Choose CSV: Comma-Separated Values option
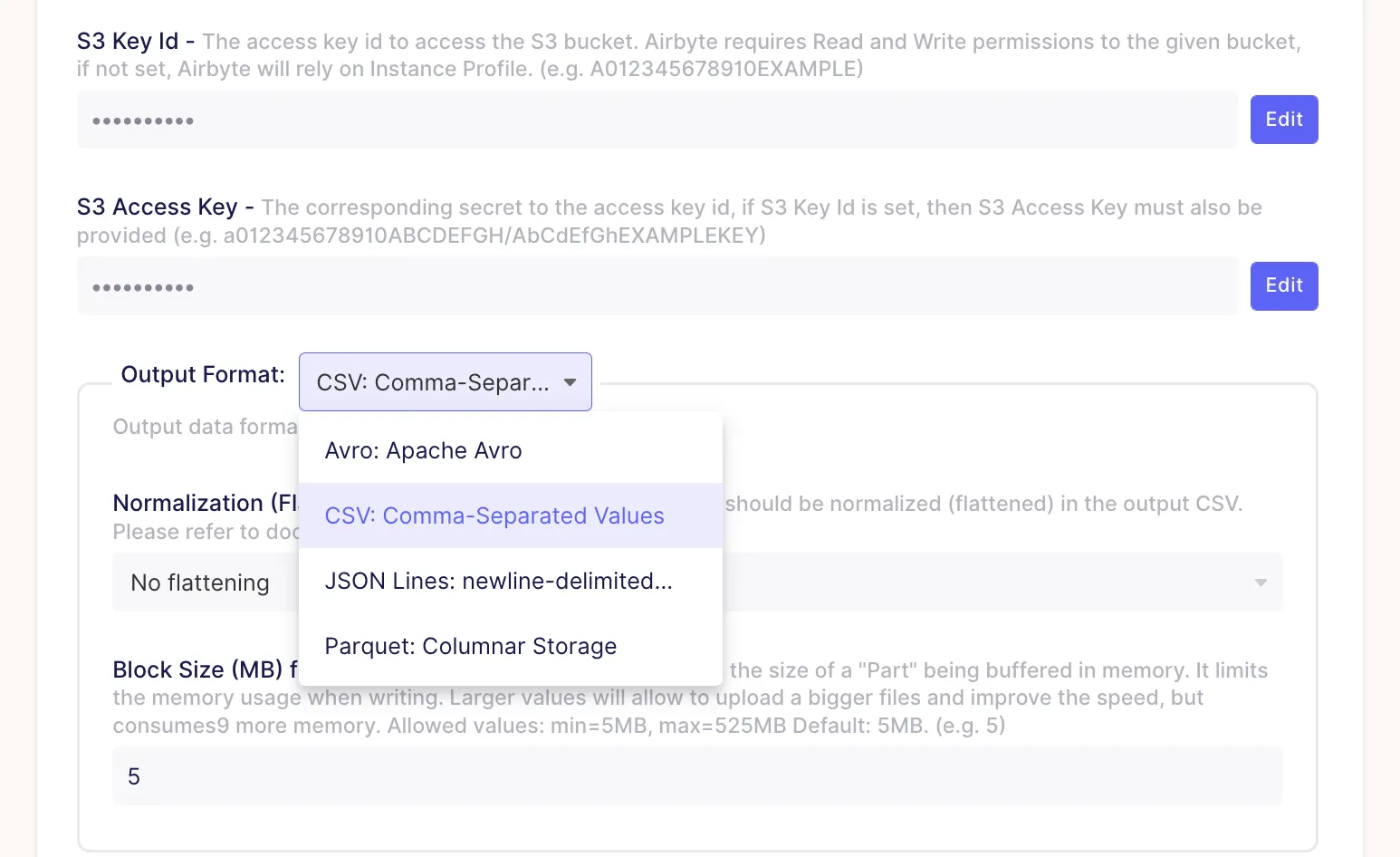The width and height of the screenshot is (1400, 857). tap(494, 515)
